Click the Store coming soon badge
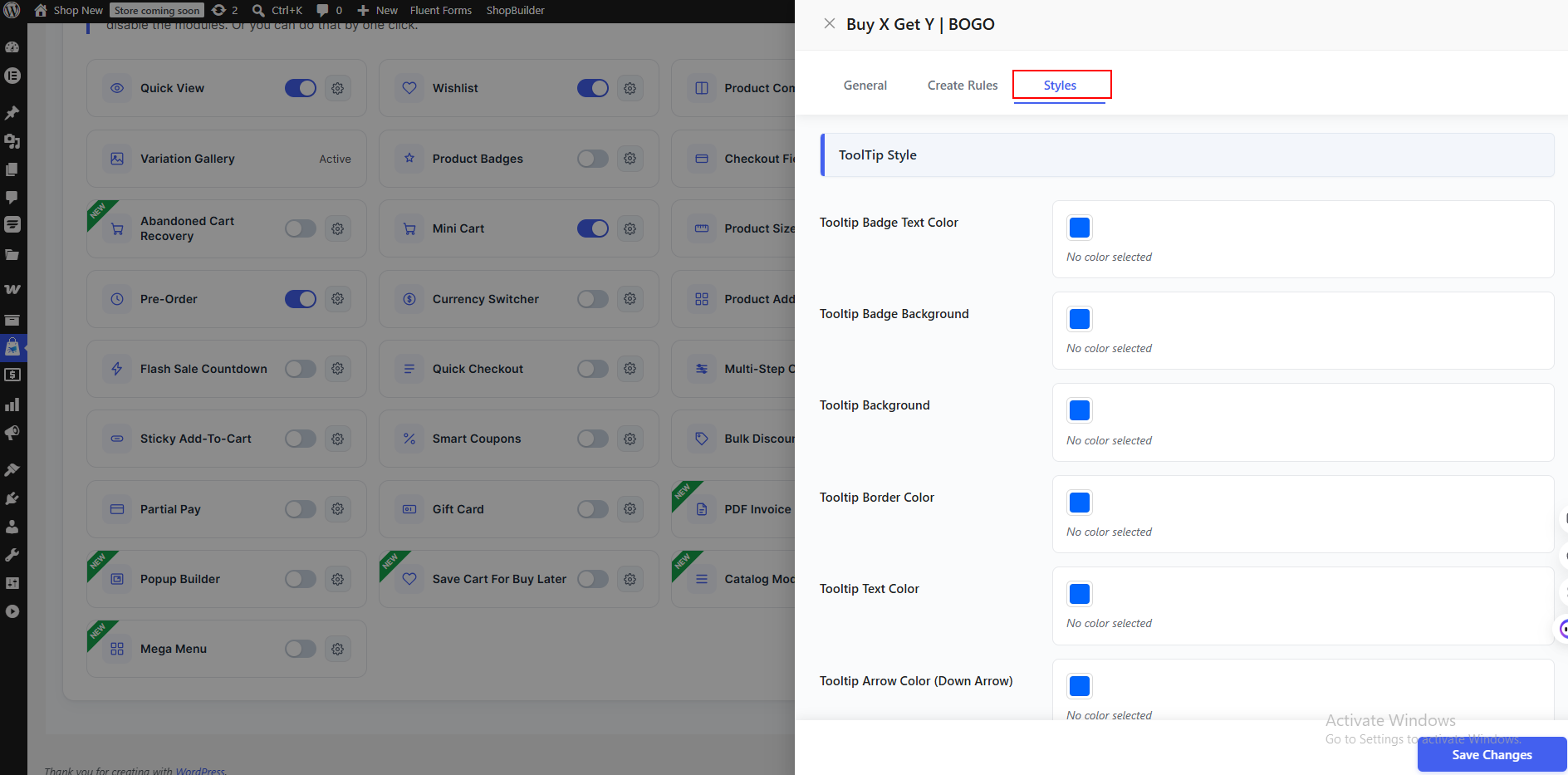Viewport: 1568px width, 775px height. [x=157, y=11]
